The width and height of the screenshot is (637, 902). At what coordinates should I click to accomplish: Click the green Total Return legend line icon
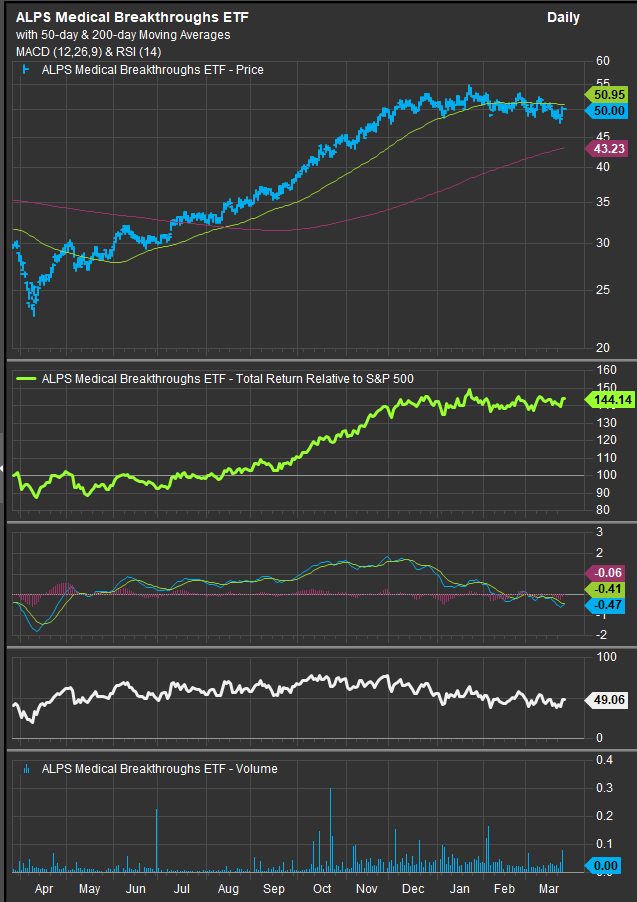pyautogui.click(x=26, y=379)
